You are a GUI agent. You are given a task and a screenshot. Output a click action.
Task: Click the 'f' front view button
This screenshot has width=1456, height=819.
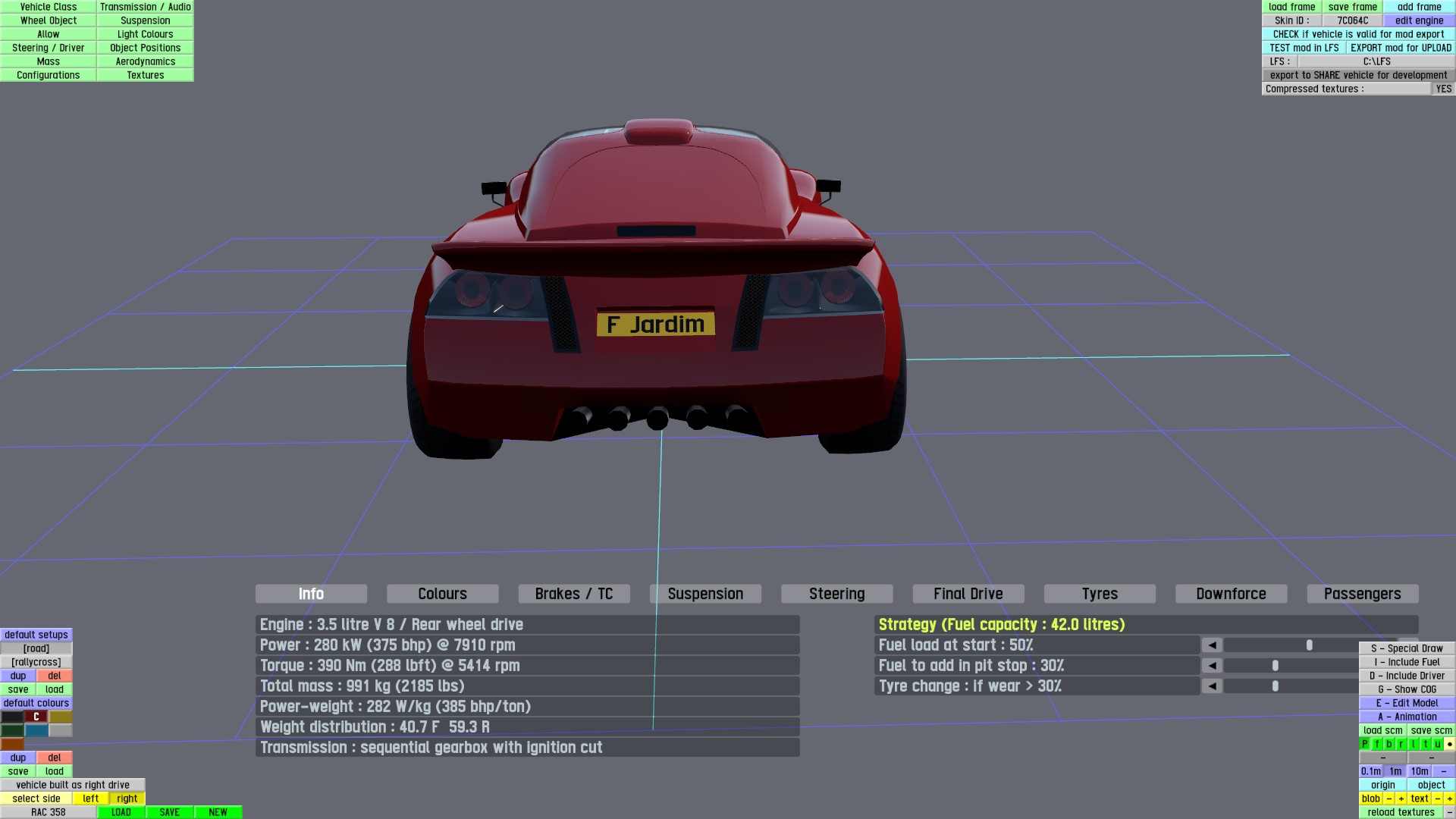[1377, 744]
